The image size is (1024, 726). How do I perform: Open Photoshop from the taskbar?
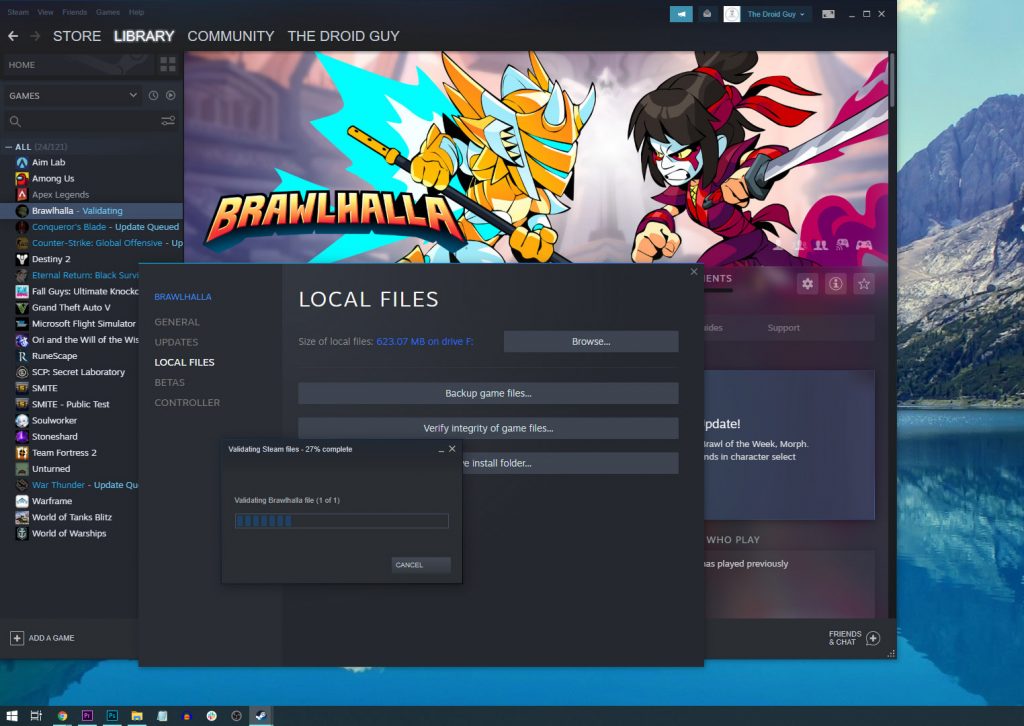[x=112, y=716]
